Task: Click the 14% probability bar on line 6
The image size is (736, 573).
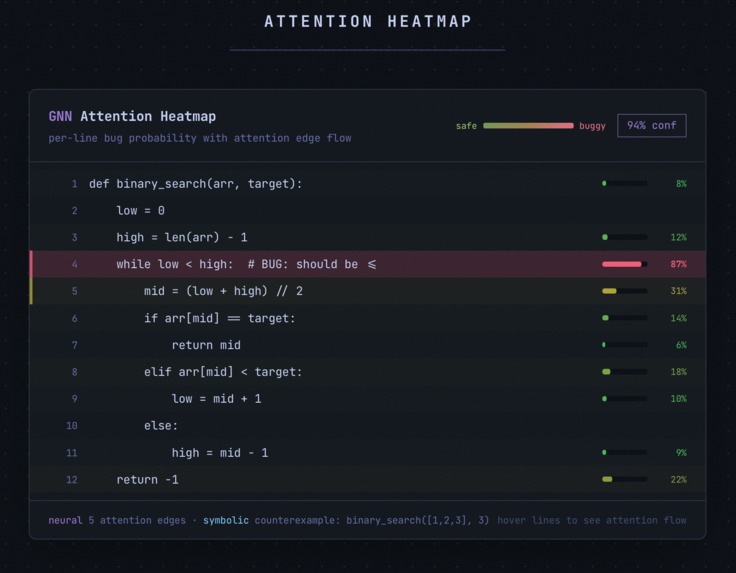Action: (x=625, y=318)
